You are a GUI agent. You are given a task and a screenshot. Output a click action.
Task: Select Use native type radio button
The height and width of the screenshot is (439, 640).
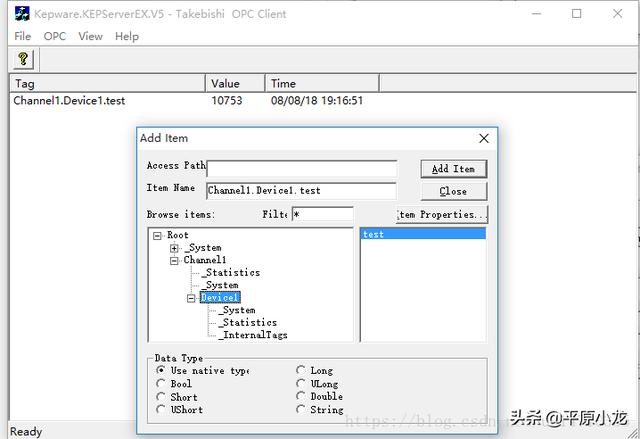(x=161, y=370)
